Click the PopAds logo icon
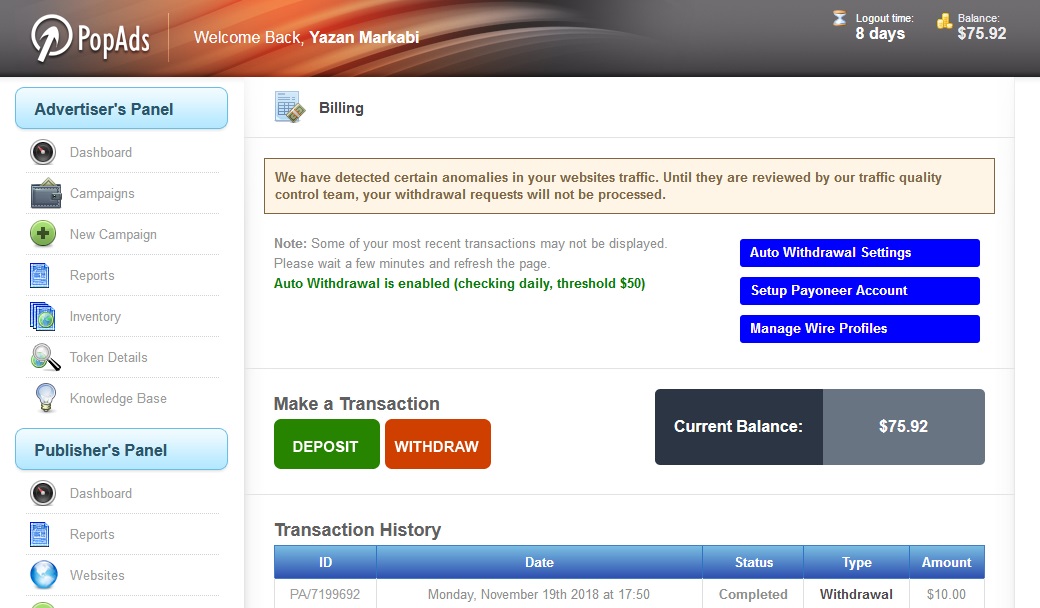 tap(51, 38)
